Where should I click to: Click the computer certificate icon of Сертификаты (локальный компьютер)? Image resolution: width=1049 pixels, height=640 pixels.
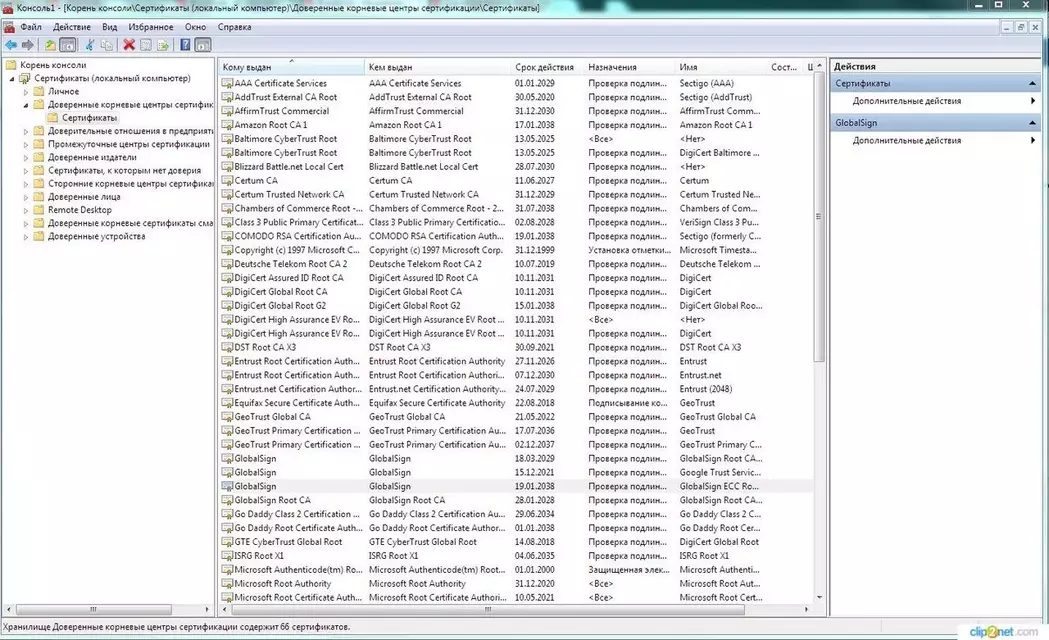25,78
